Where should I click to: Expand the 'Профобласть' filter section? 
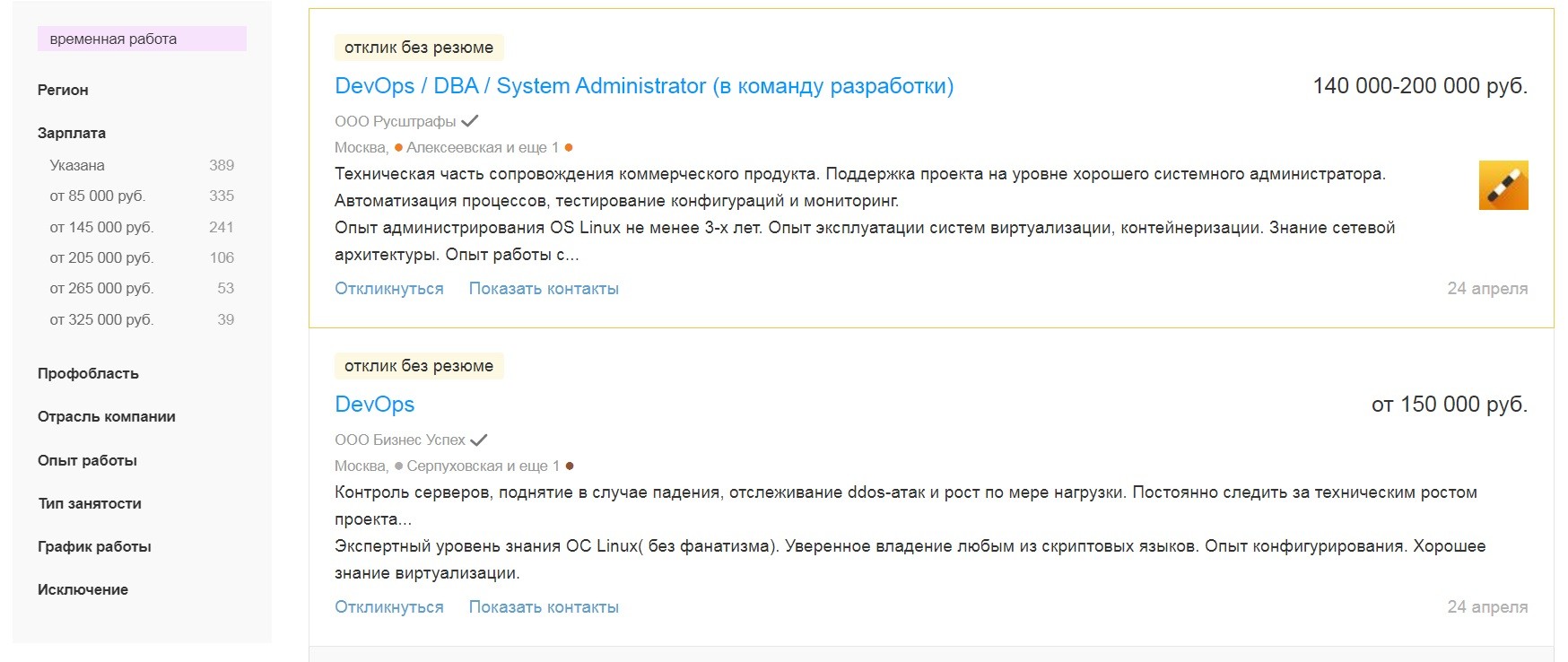coord(87,373)
